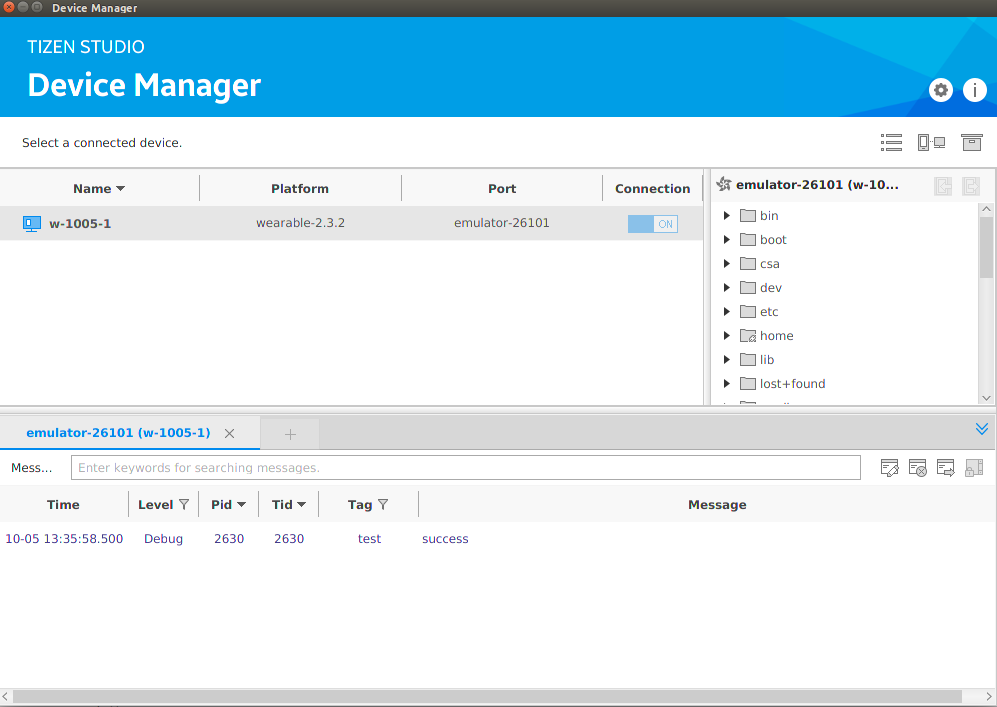This screenshot has height=707, width=997.
Task: Open the Tag column filter
Action: 382,505
